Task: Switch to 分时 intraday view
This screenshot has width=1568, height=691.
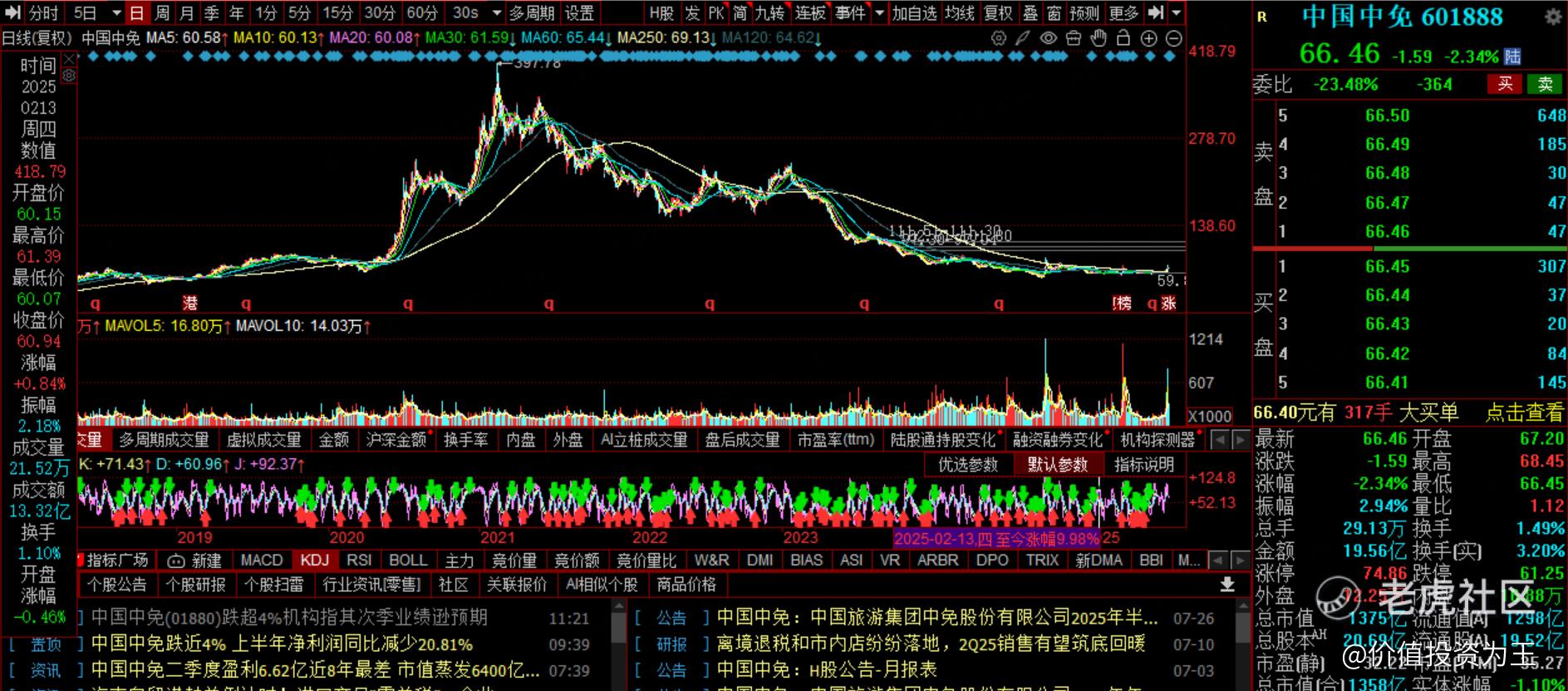Action: [x=43, y=13]
